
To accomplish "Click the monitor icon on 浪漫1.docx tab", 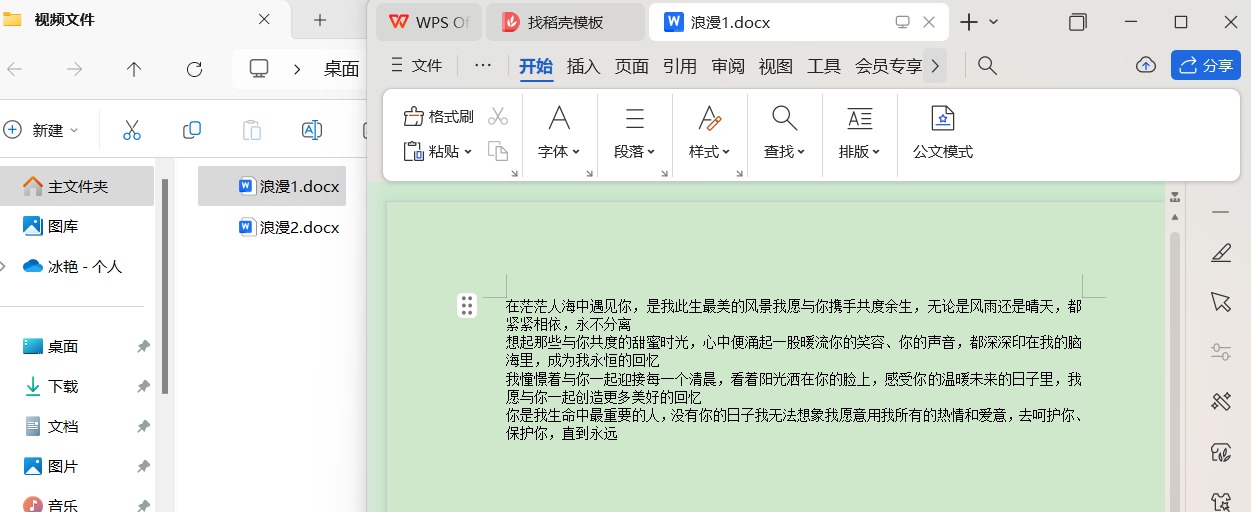I will click(903, 22).
